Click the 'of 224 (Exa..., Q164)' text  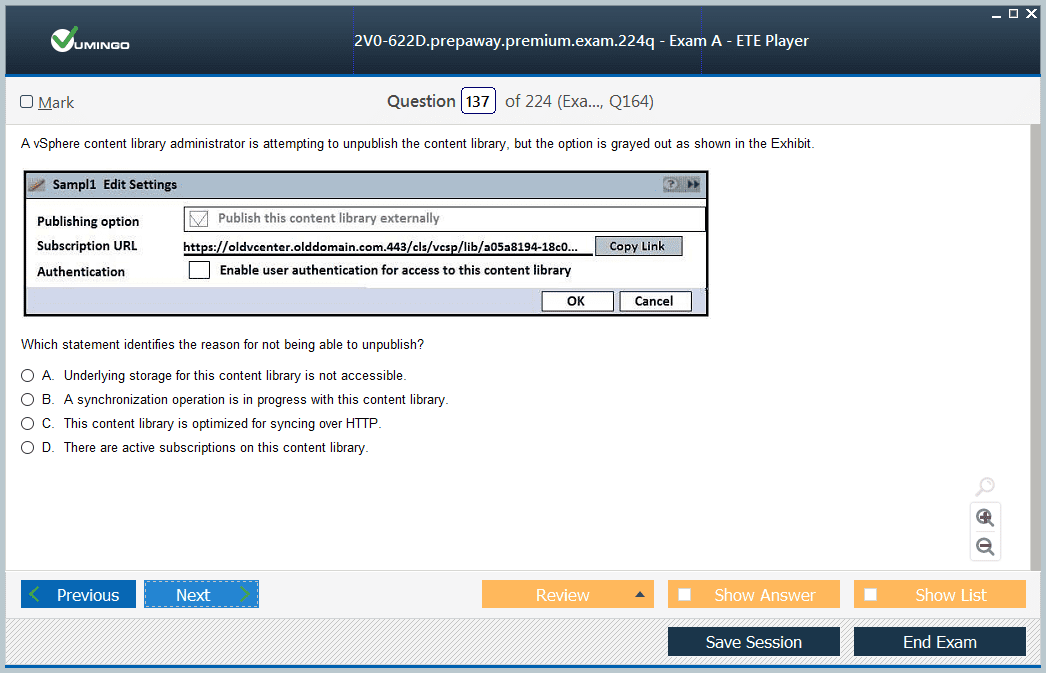579,101
